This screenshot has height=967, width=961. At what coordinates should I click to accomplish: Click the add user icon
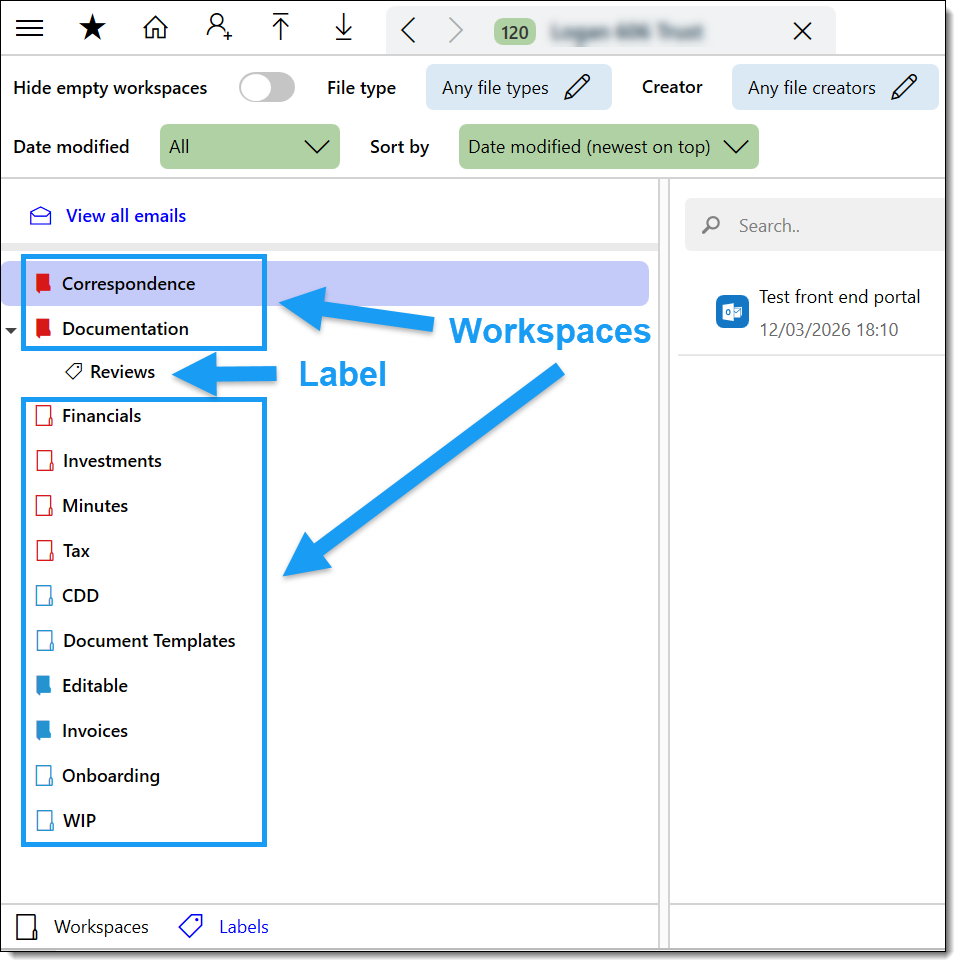pos(218,28)
